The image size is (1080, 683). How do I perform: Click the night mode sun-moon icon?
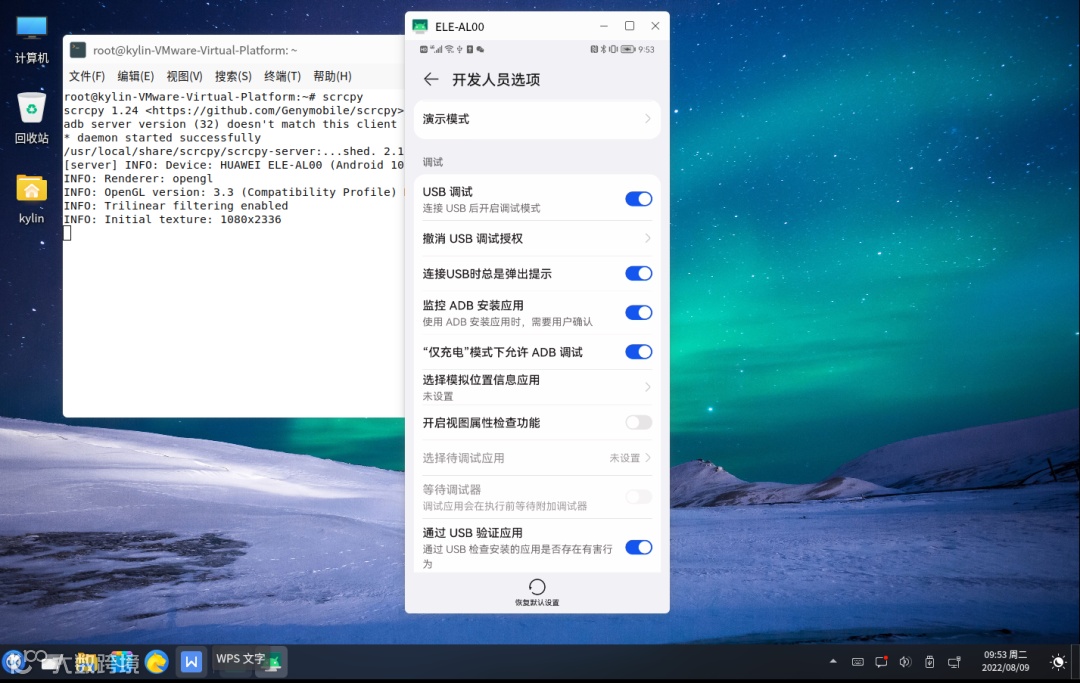tap(1058, 662)
